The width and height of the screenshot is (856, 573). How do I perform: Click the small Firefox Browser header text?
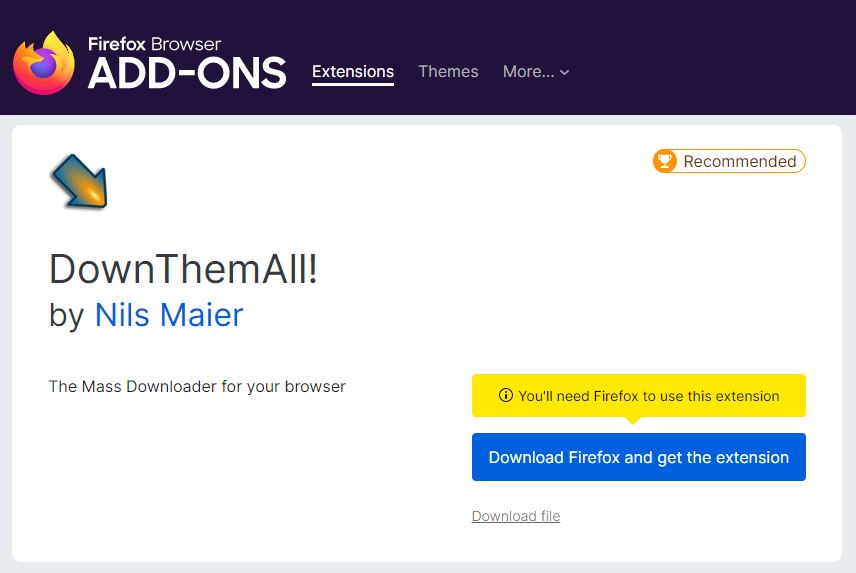pyautogui.click(x=154, y=44)
